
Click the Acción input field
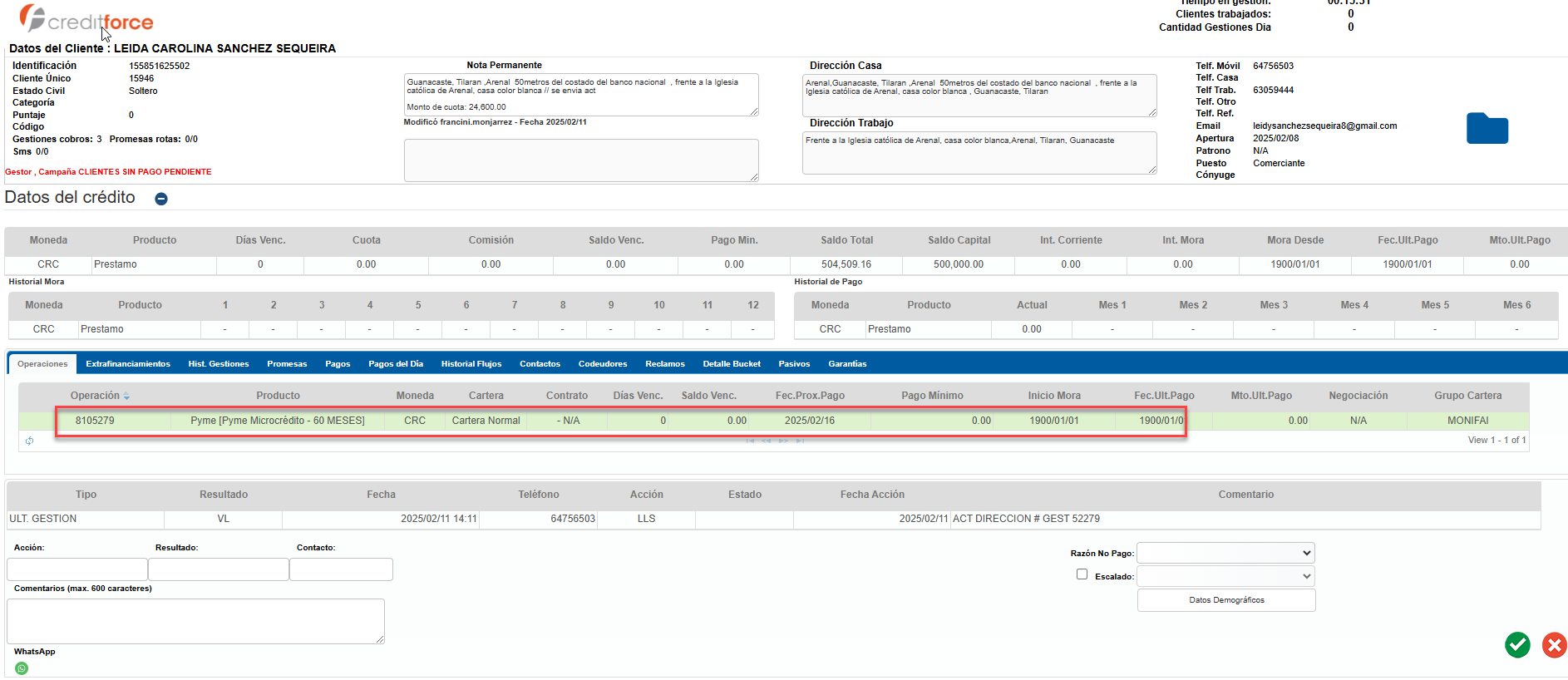(77, 569)
